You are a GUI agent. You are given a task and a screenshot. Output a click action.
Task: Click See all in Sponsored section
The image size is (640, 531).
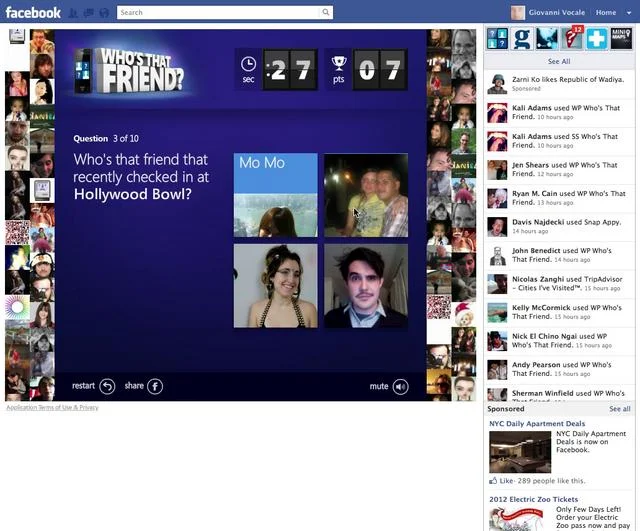[x=620, y=409]
